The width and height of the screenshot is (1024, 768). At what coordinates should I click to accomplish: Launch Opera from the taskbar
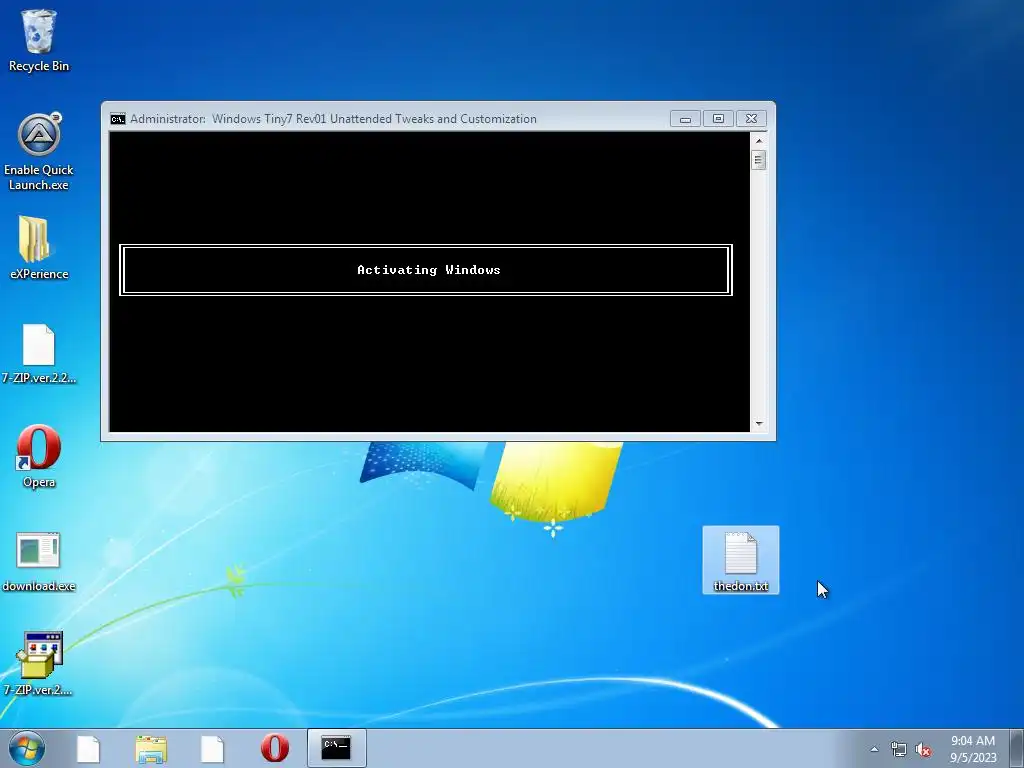click(x=274, y=748)
